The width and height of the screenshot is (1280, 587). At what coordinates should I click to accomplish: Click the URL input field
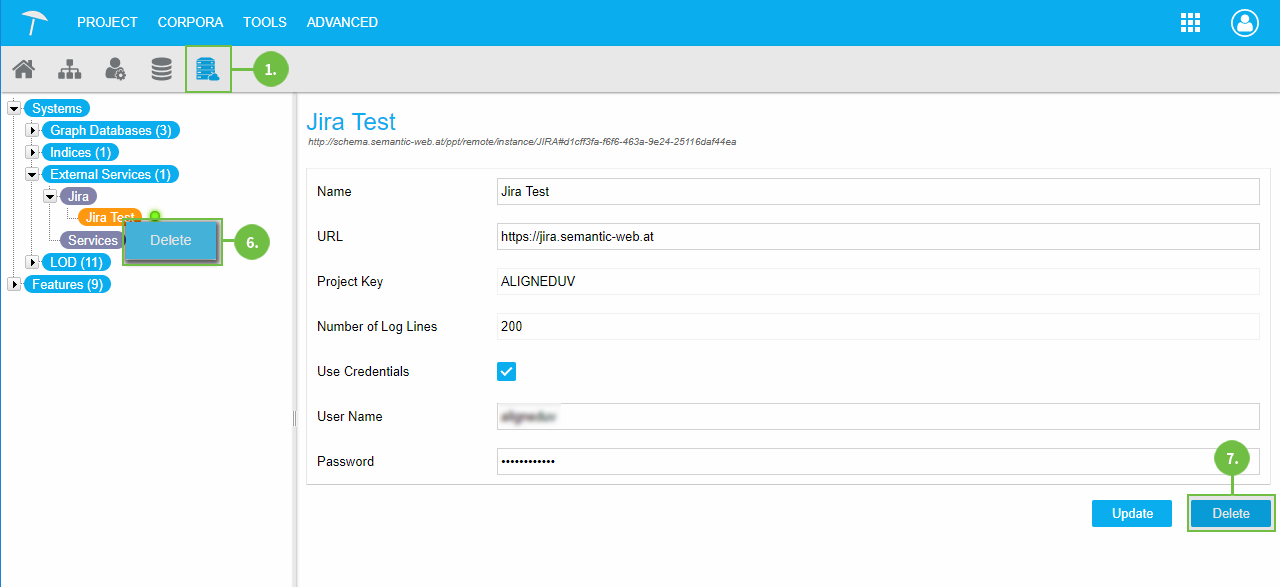coord(878,236)
